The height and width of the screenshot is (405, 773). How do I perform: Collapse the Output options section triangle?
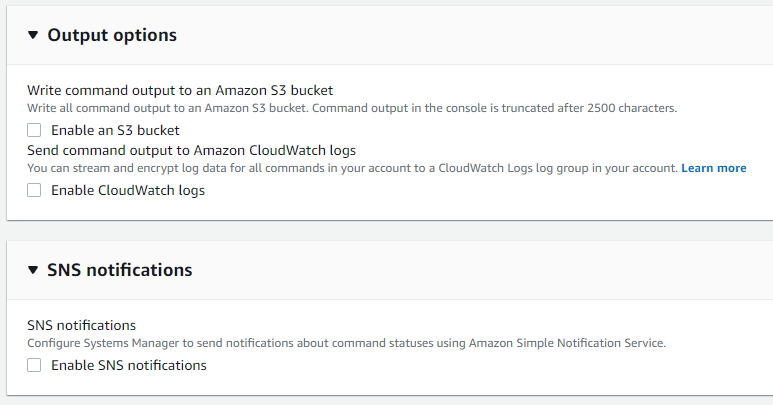(33, 35)
